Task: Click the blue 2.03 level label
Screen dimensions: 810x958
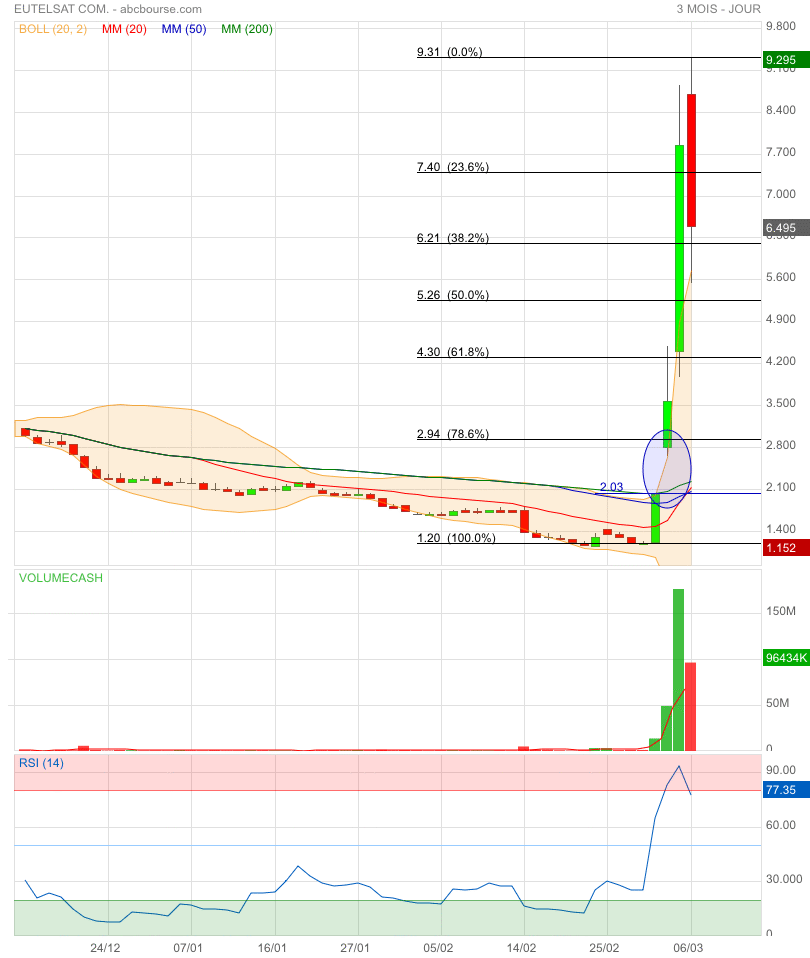Action: 611,486
